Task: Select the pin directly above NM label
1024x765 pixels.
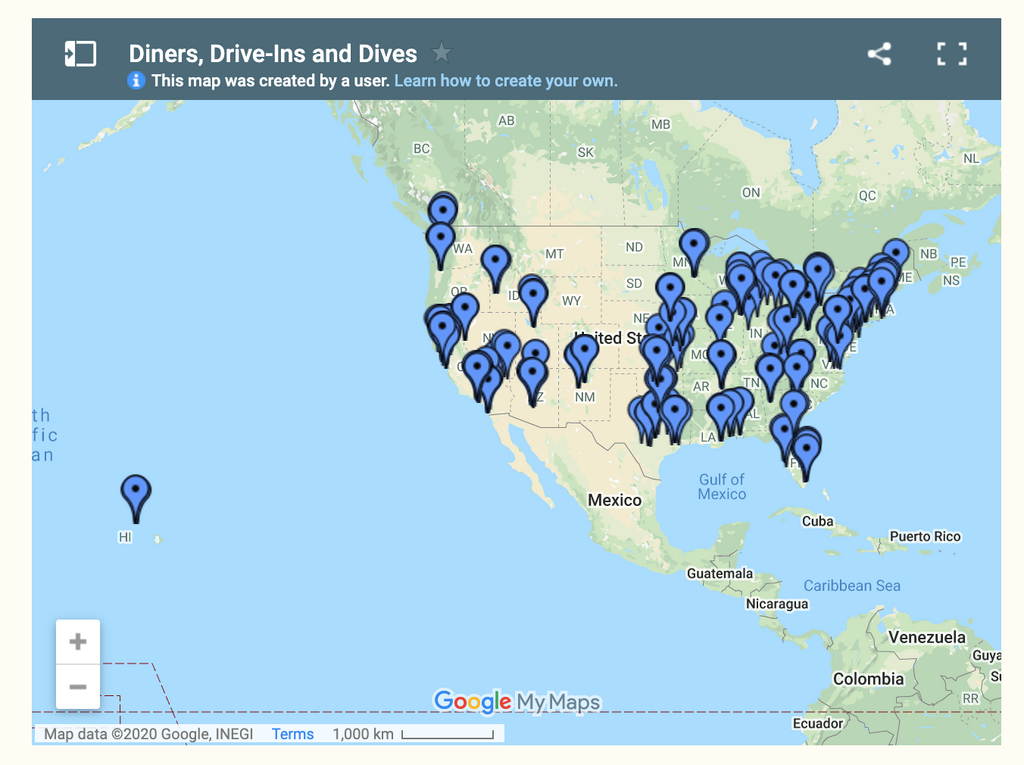Action: 584,356
